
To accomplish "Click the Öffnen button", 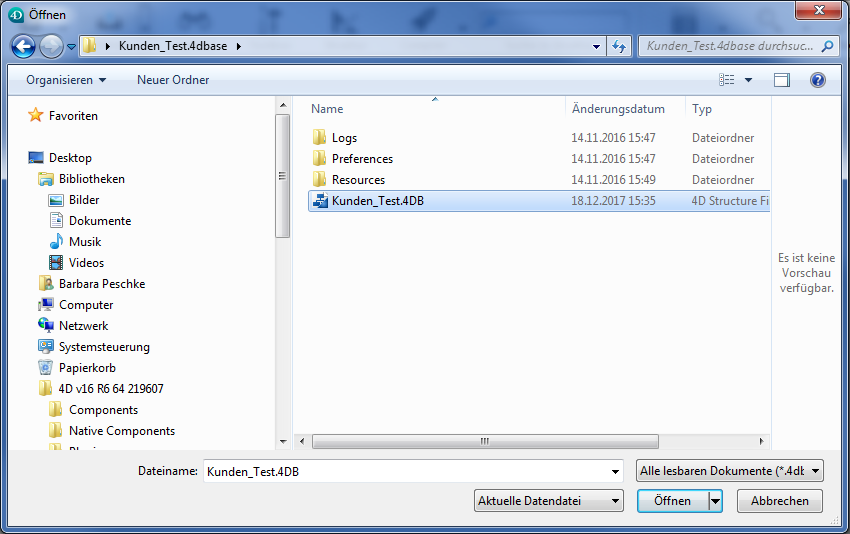I will point(673,501).
